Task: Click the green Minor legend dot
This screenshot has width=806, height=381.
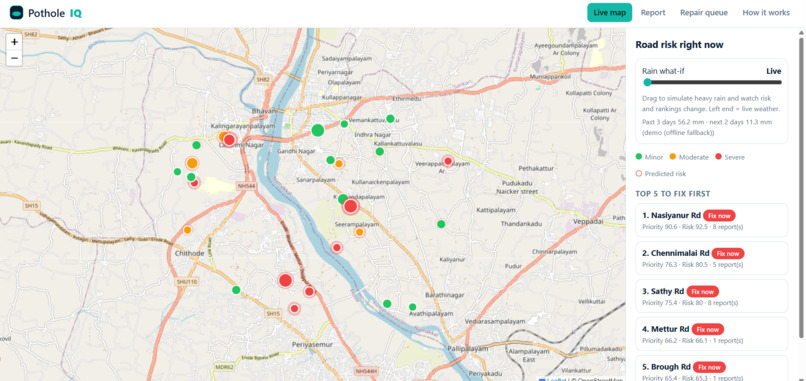Action: (639, 157)
